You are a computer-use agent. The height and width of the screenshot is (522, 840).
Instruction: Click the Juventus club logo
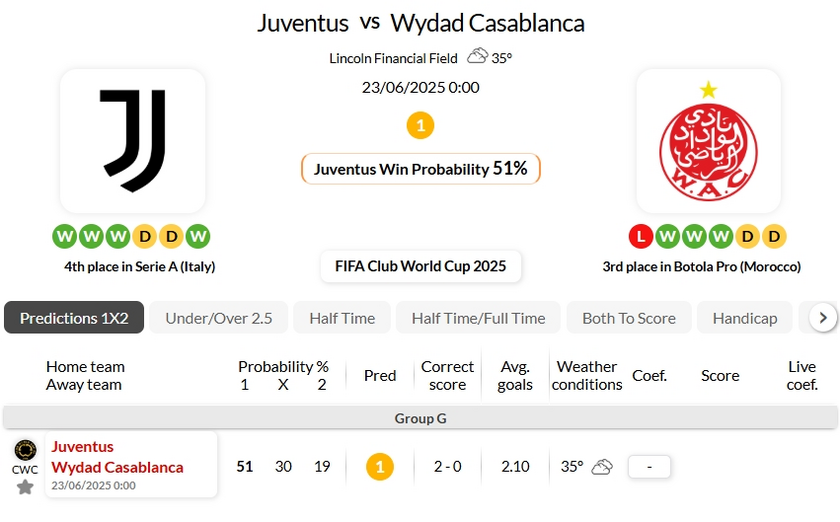point(132,140)
